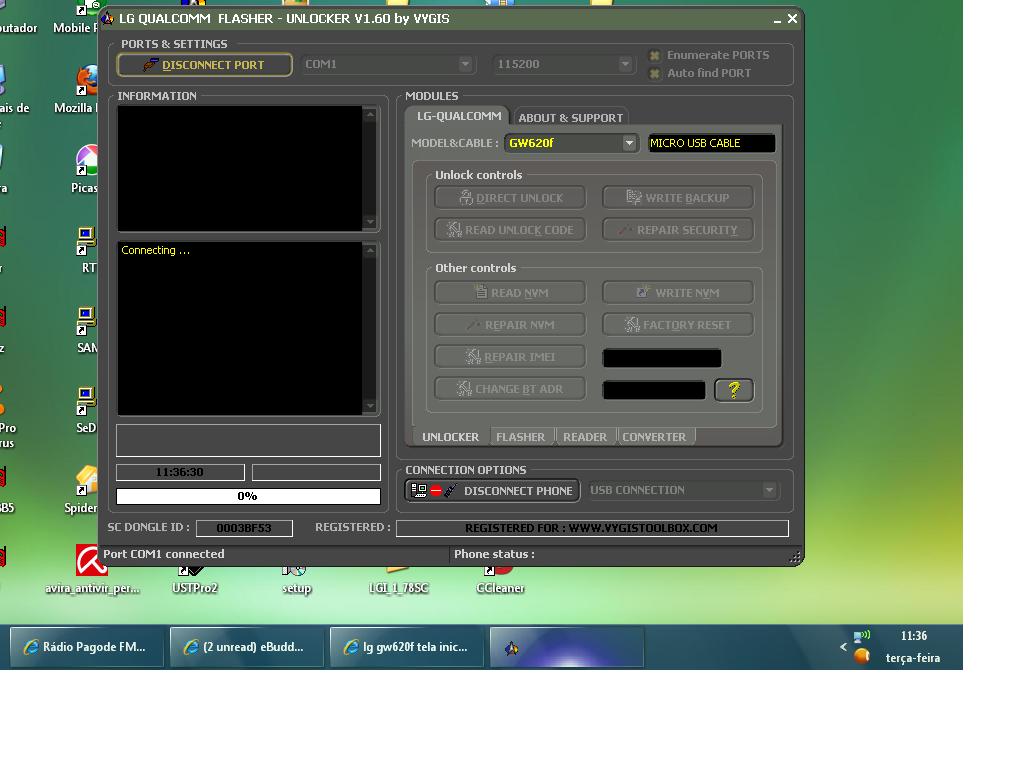Select the FLASHER bottom tab
The image size is (1024, 768).
point(520,437)
